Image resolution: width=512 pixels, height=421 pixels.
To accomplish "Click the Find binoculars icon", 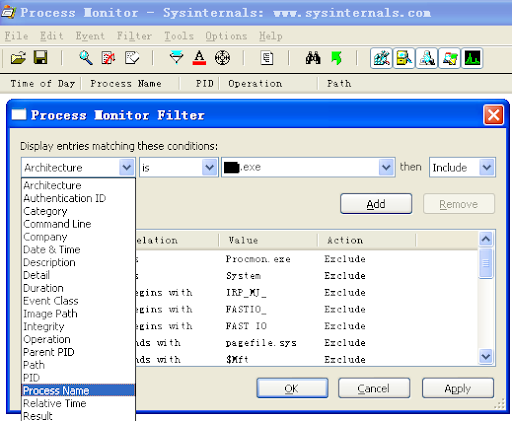I will [313, 58].
